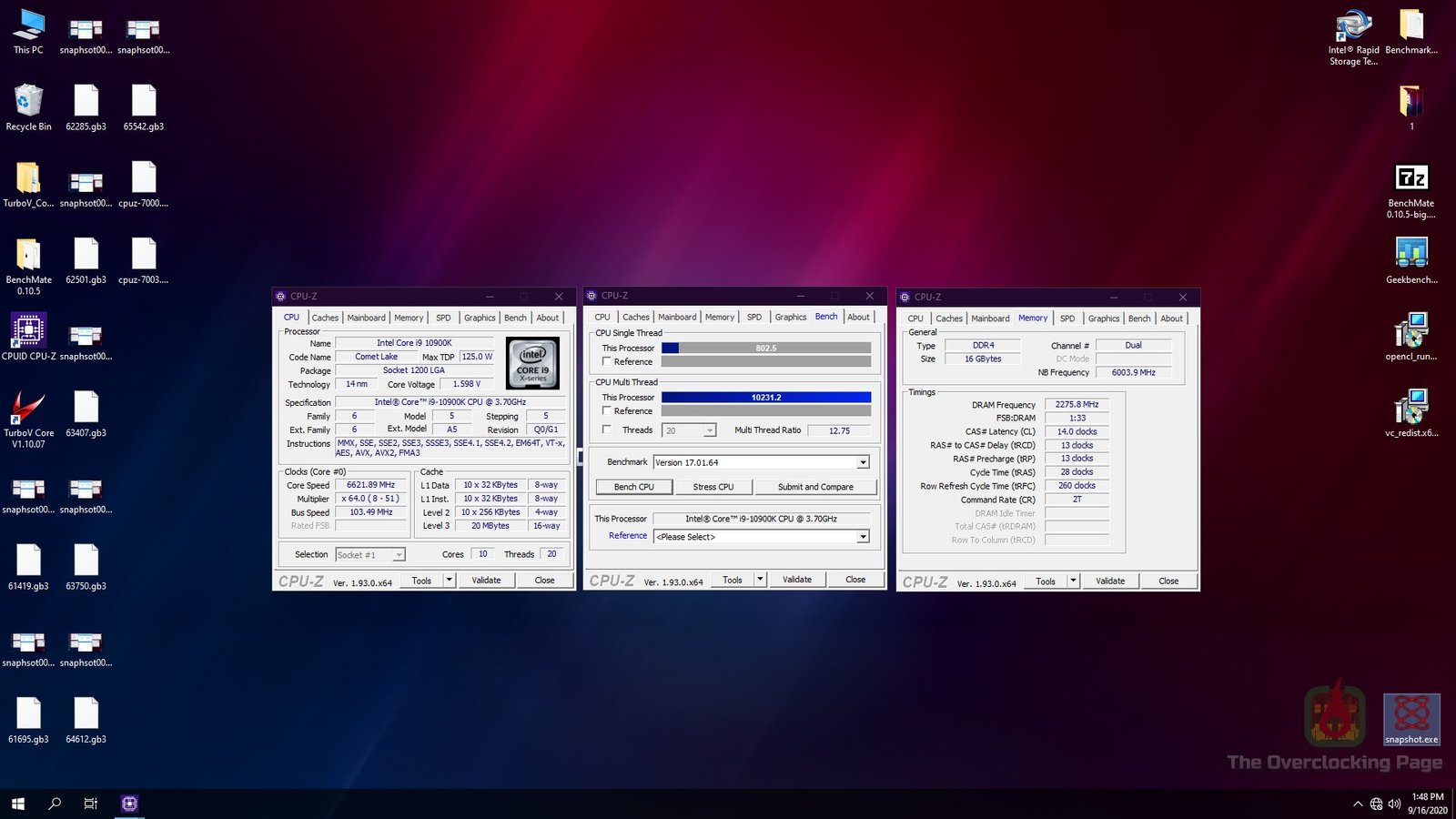Open taskbar Search

tap(54, 804)
